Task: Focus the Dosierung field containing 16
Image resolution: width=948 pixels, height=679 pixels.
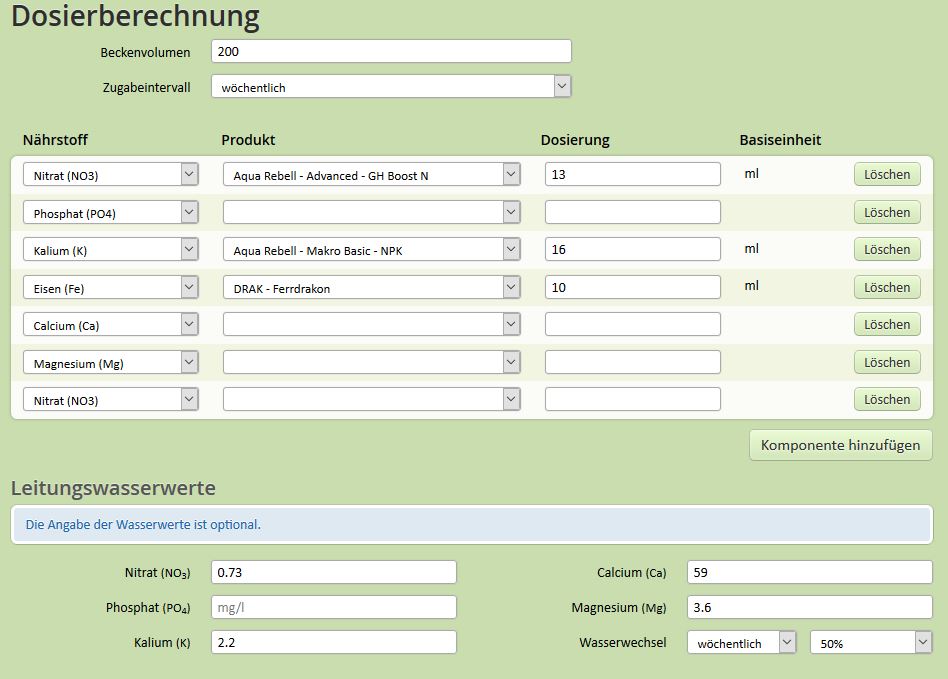Action: [632, 249]
